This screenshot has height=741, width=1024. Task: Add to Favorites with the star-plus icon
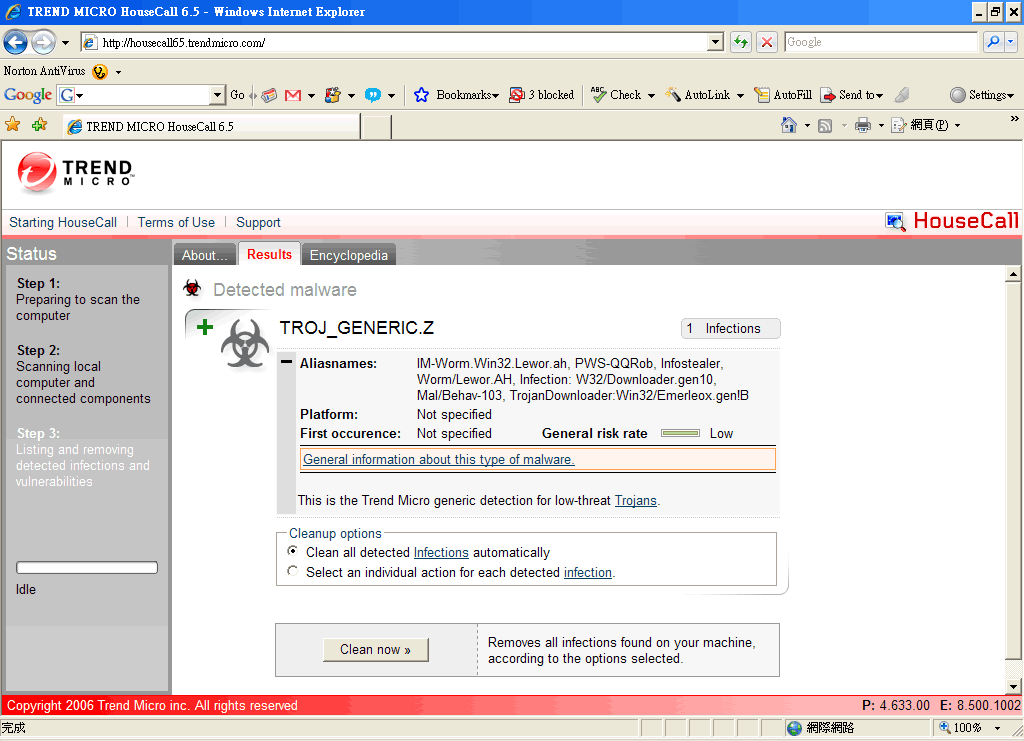point(40,125)
